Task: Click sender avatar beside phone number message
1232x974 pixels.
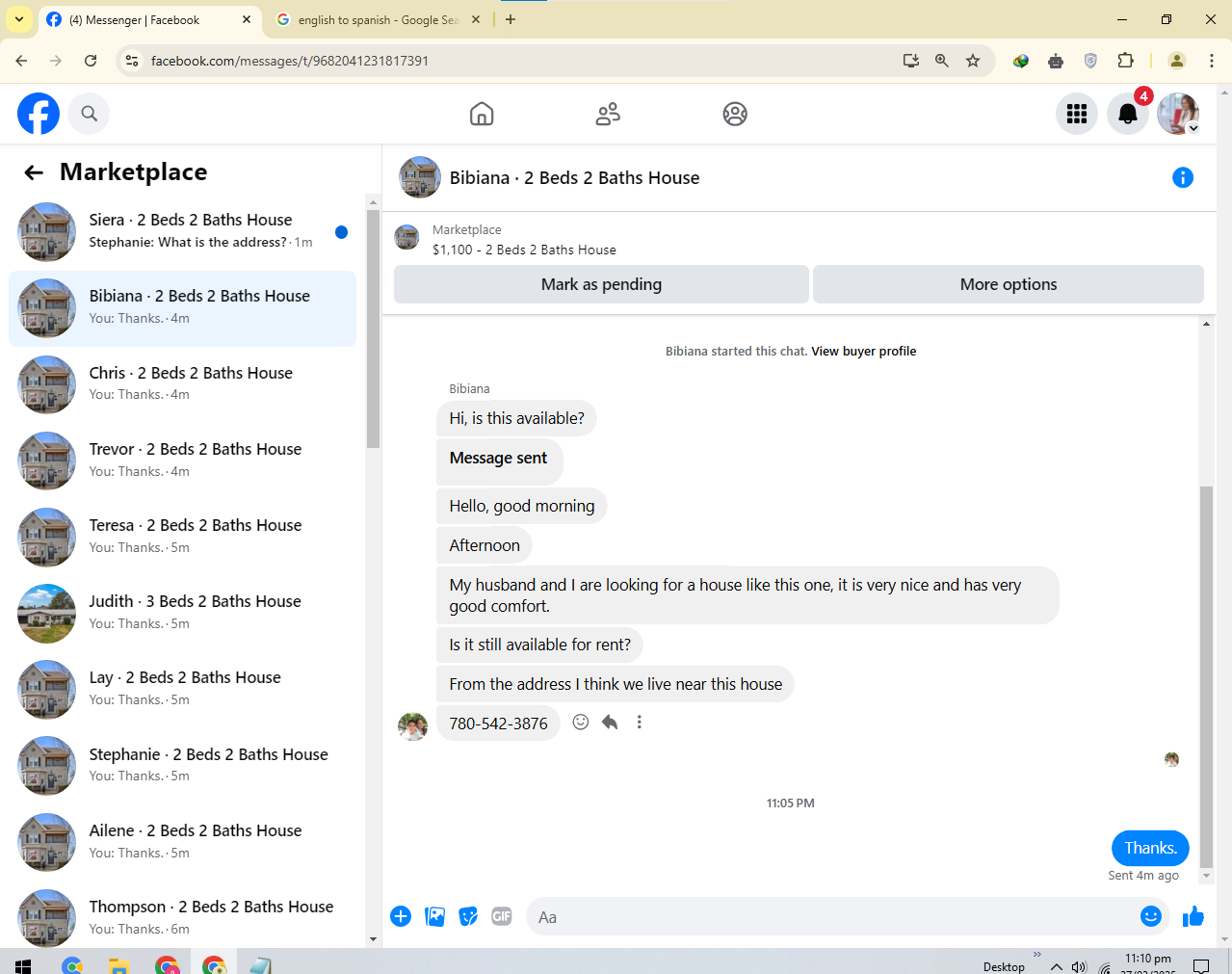Action: point(412,726)
